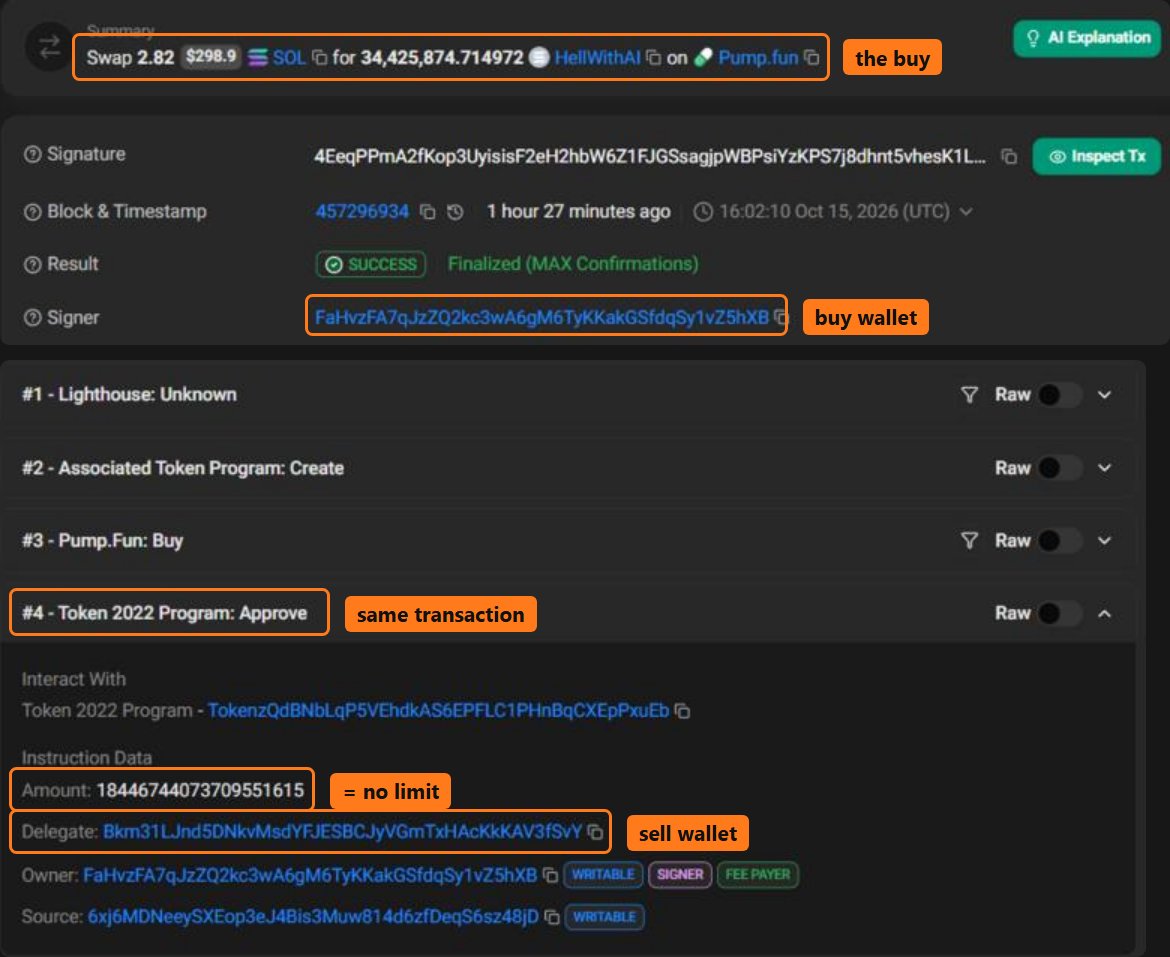Viewport: 1170px width, 957px height.
Task: Copy the transaction signature
Action: tap(1009, 156)
